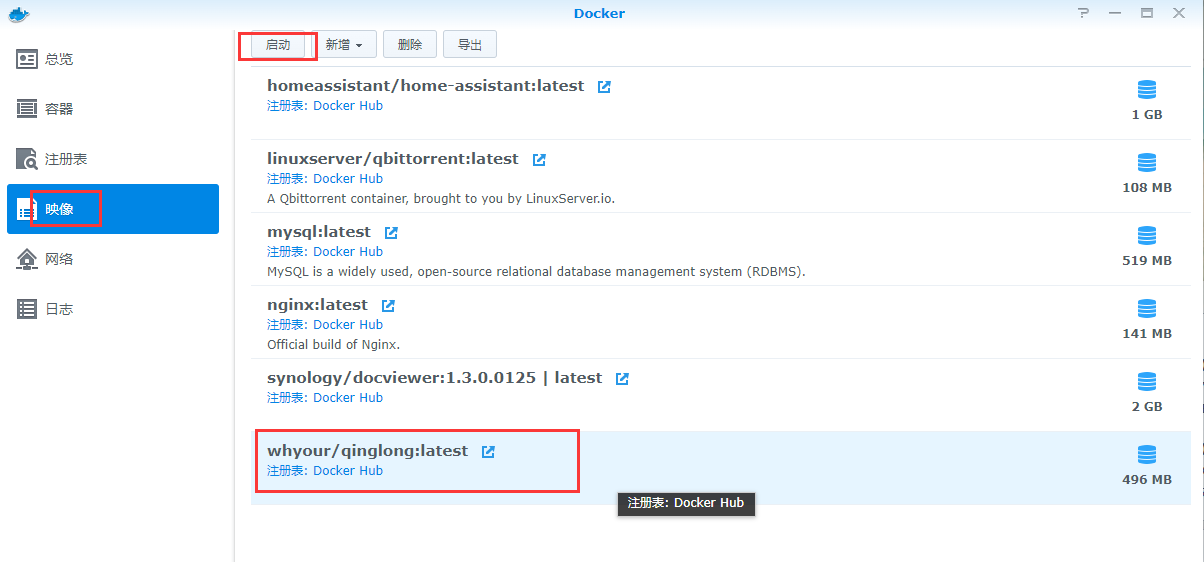
Task: Click the Qbittorrent container description text
Action: click(441, 199)
